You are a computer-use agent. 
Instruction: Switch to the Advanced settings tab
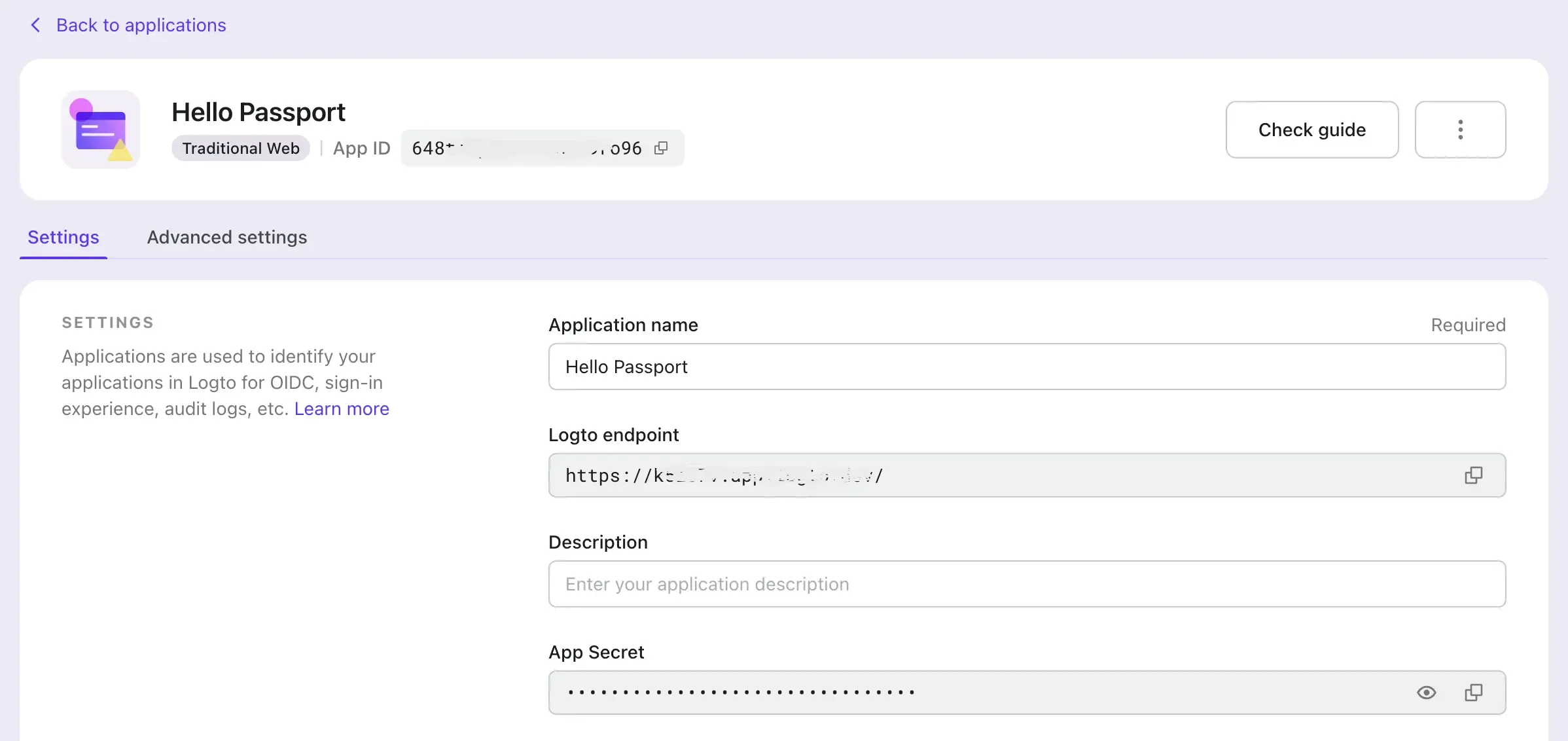point(227,237)
